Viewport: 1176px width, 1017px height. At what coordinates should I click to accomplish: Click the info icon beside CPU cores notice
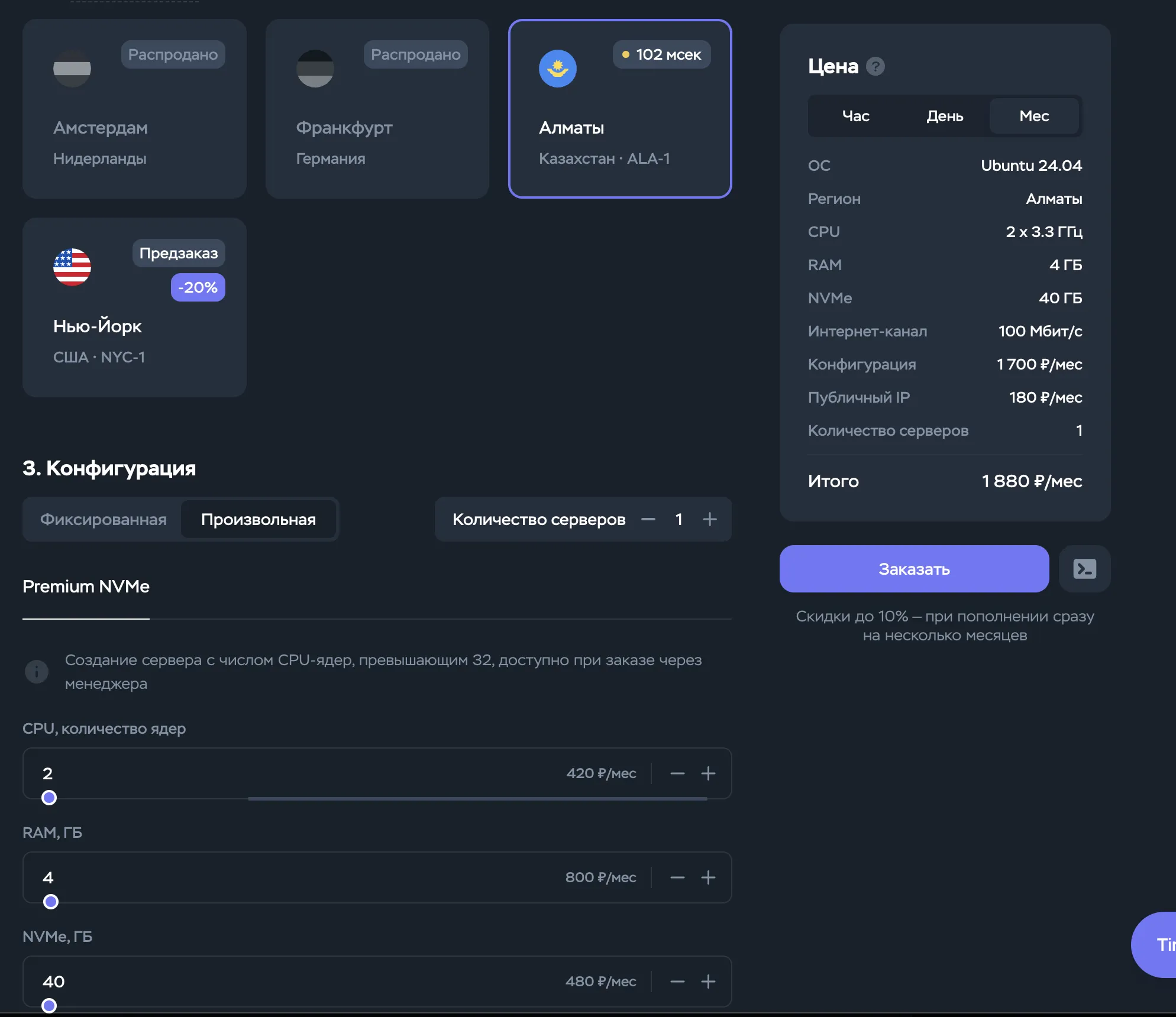[37, 671]
